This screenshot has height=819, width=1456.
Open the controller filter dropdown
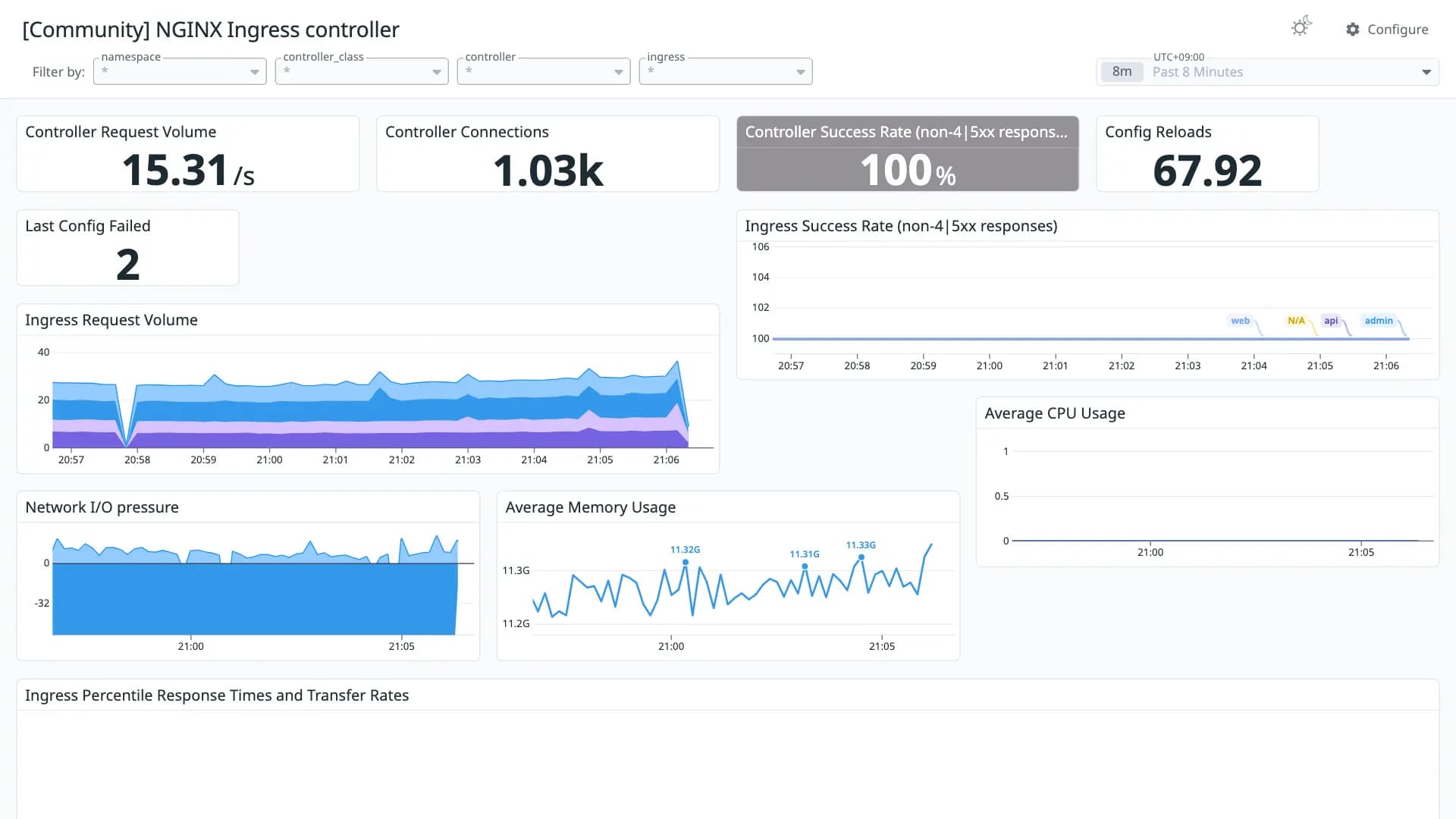pos(544,71)
